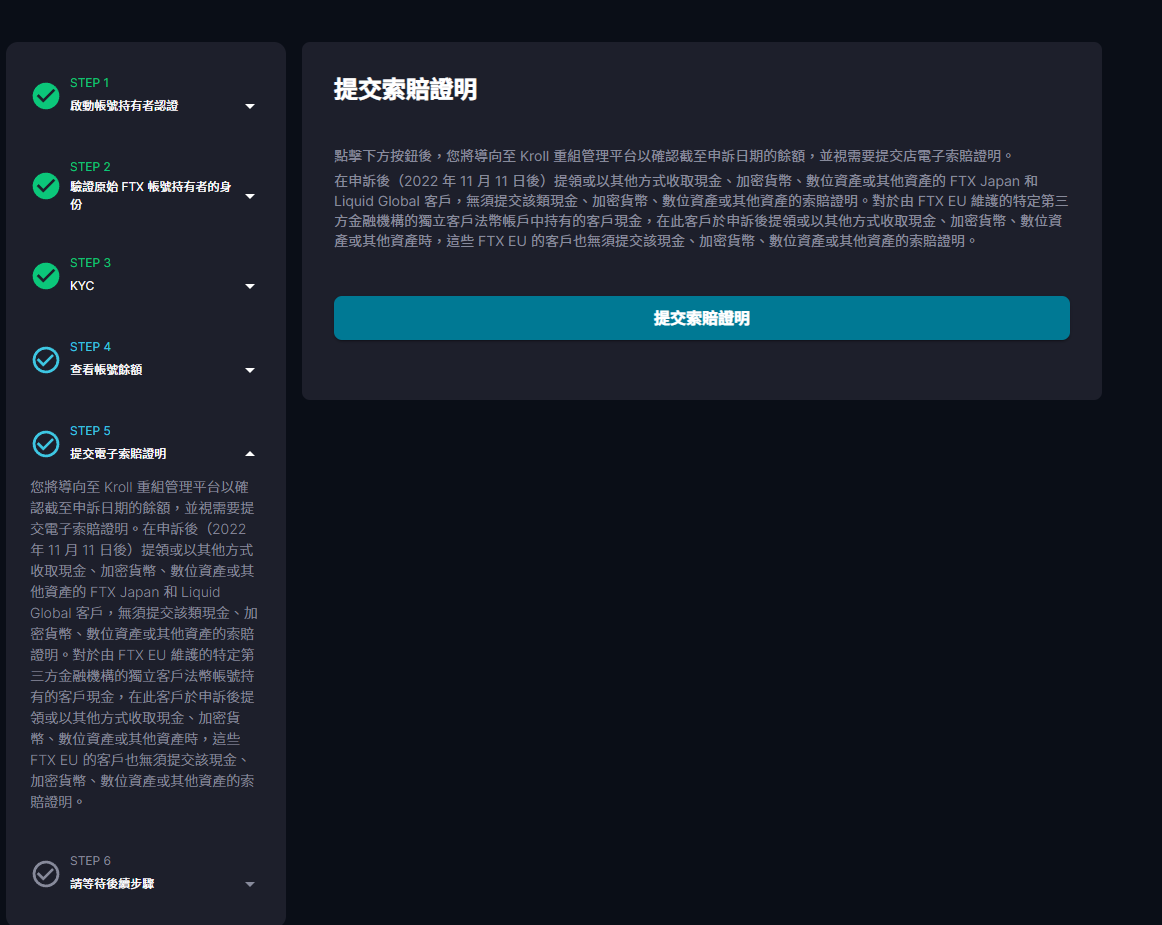The image size is (1162, 925).
Task: Collapse the STEP 5 提交電子索賠證明 arrow
Action: [x=250, y=454]
